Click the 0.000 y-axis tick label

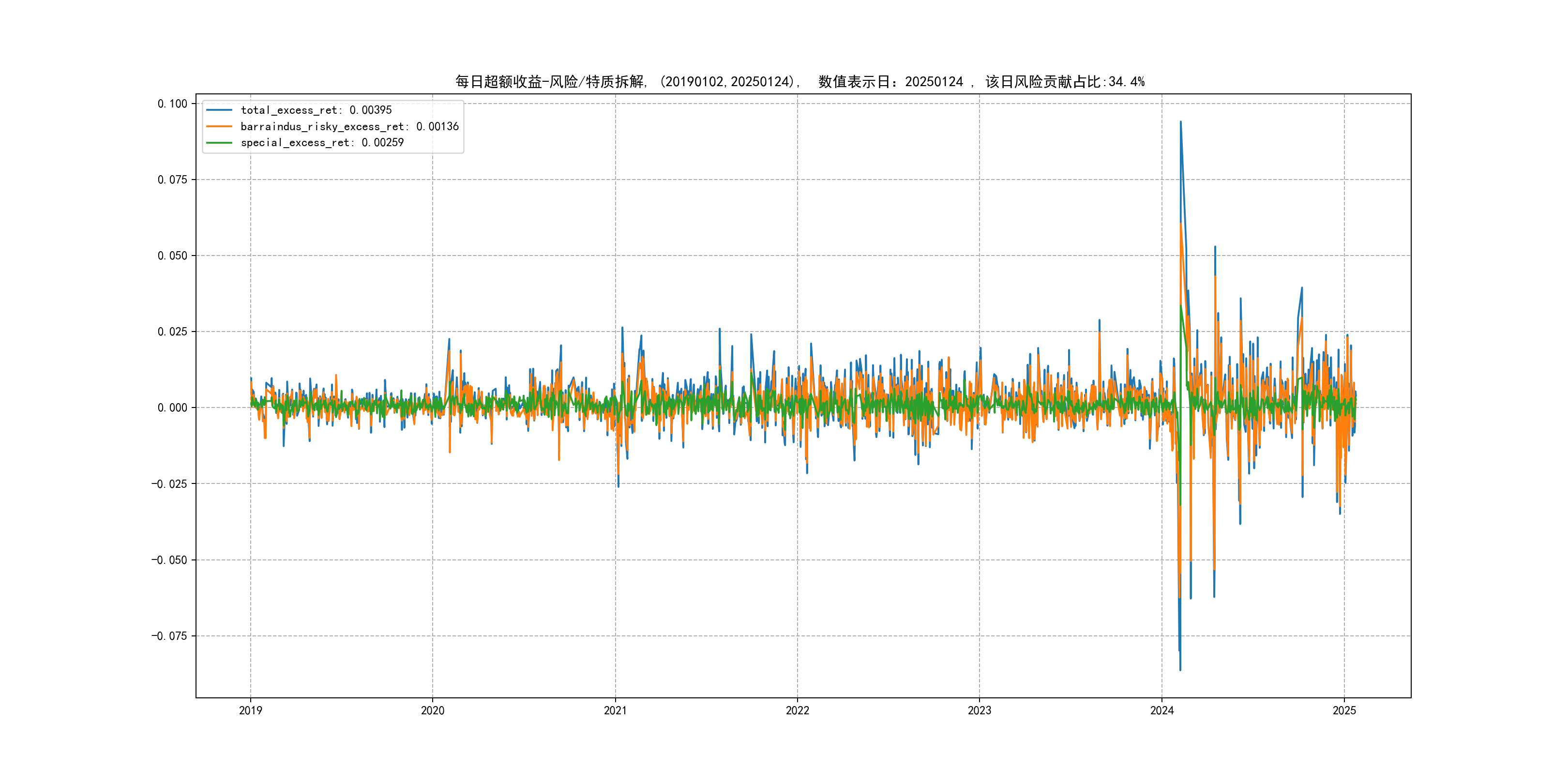(172, 408)
